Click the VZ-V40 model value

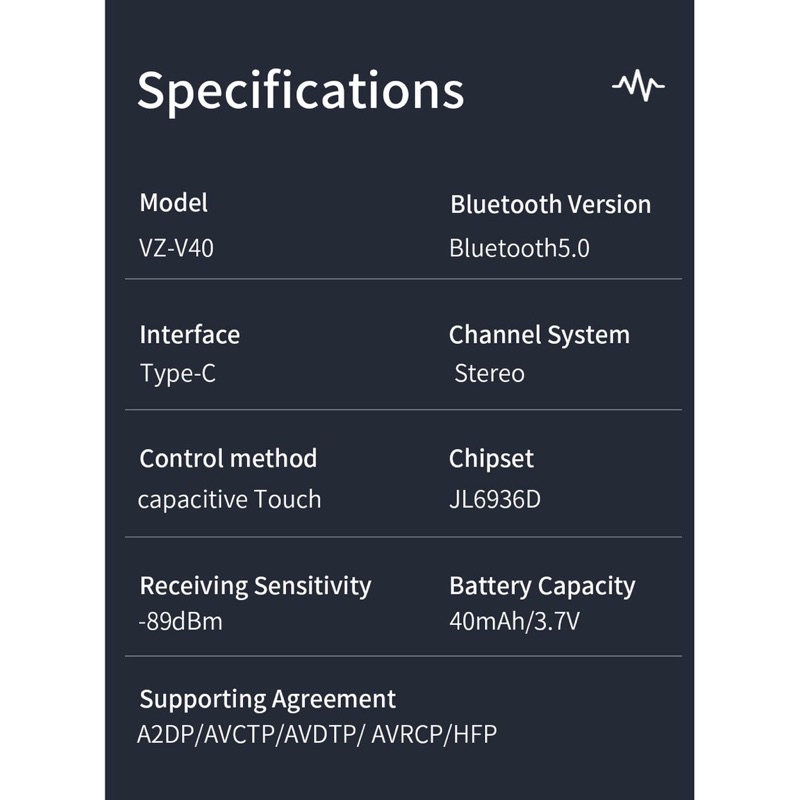(177, 248)
